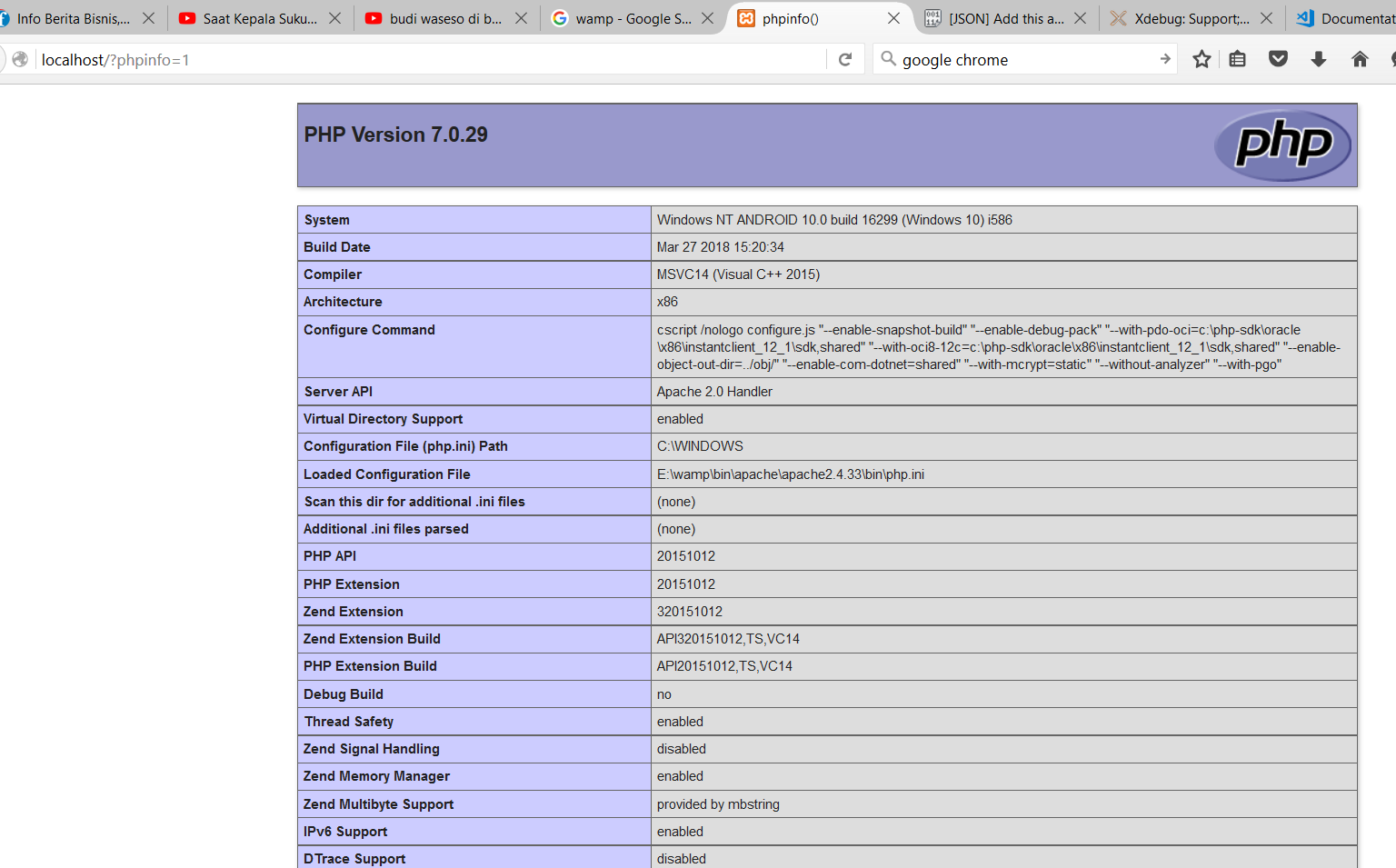Click the Zend Extension 320151012 value
The width and height of the screenshot is (1396, 868).
click(690, 612)
